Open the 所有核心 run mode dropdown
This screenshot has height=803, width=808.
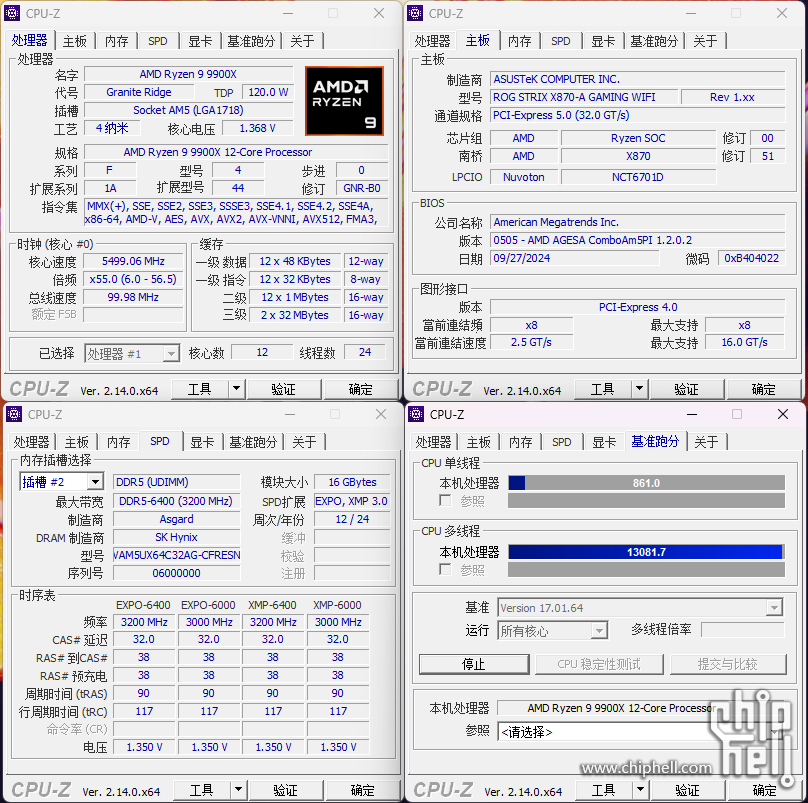[x=552, y=631]
